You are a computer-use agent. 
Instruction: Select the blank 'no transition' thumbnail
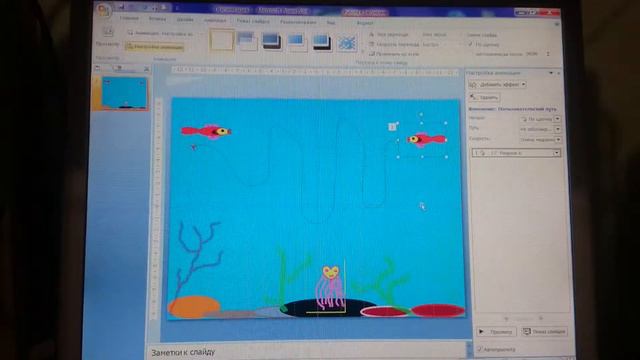point(222,40)
